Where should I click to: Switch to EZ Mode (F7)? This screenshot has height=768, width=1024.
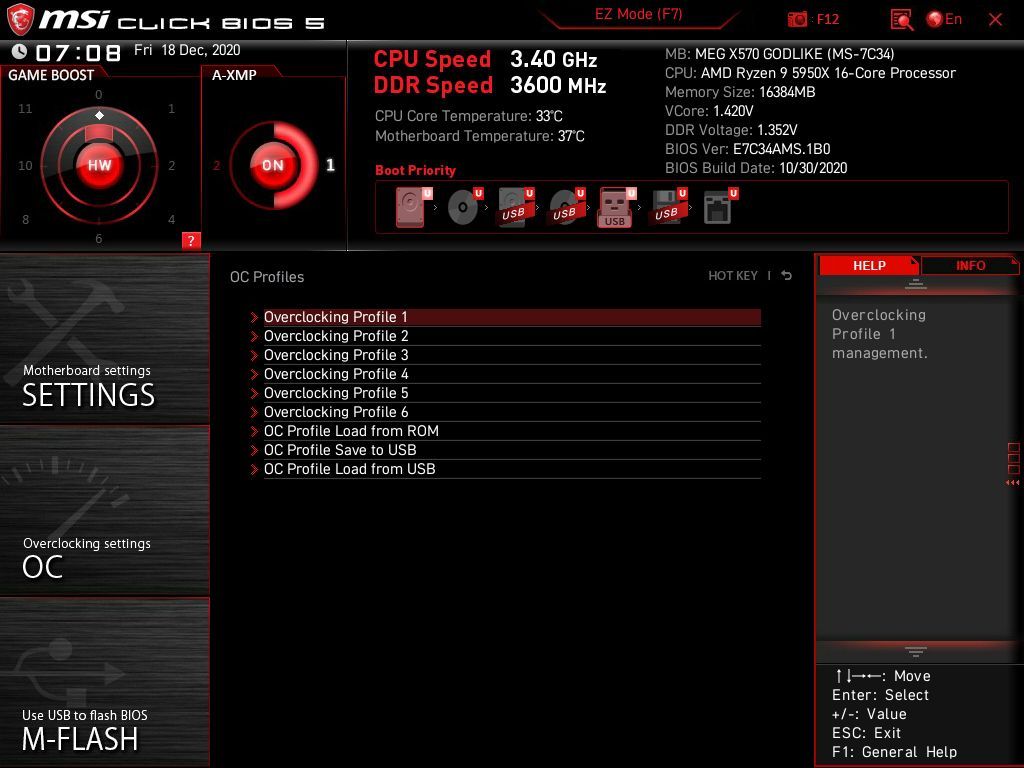tap(639, 14)
